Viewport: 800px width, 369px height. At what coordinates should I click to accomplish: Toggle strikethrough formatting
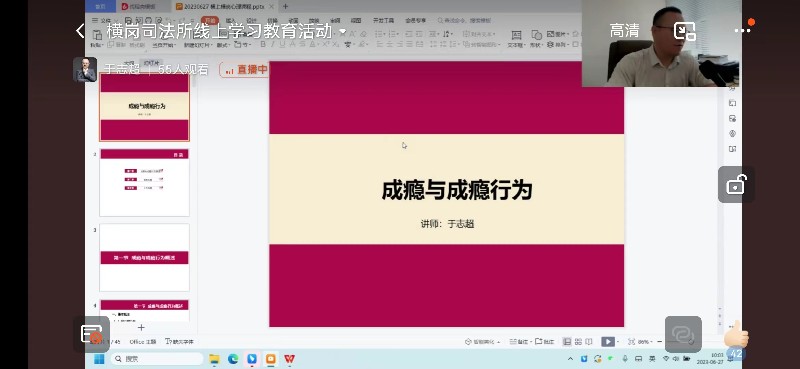coord(303,44)
